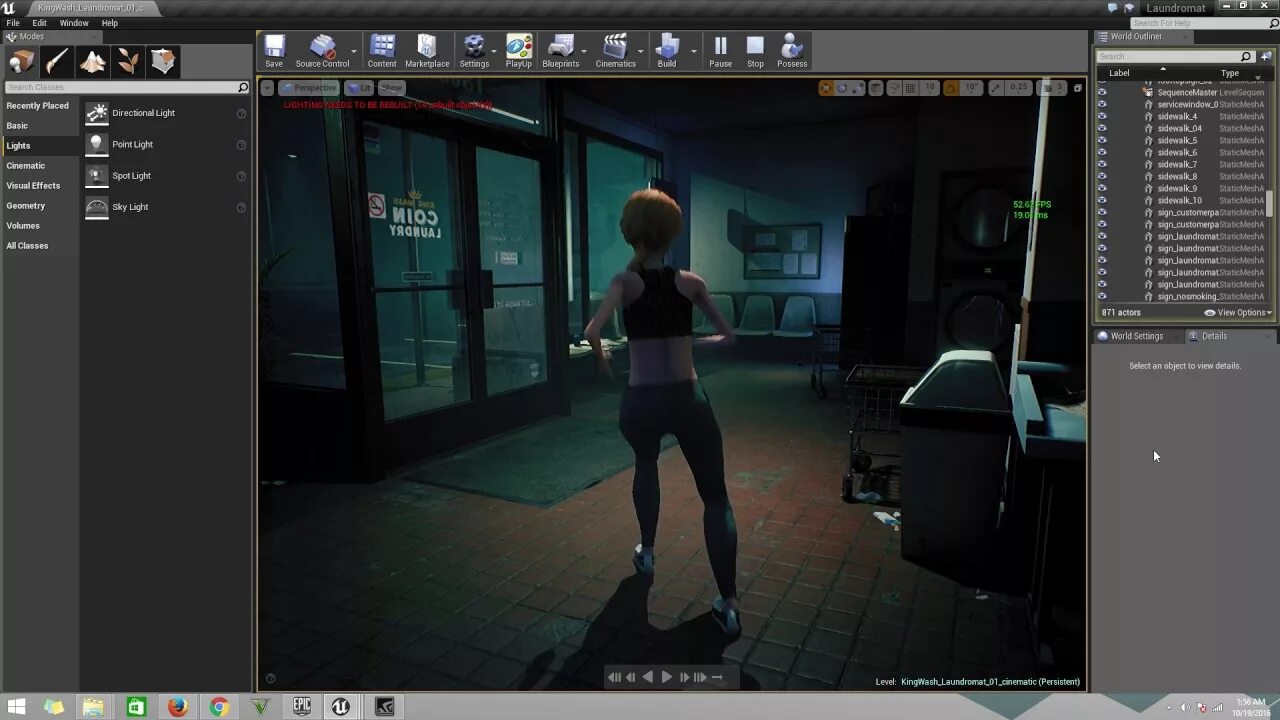The height and width of the screenshot is (720, 1280).
Task: Click the viewport rotate gizmo icon
Action: pos(842,88)
